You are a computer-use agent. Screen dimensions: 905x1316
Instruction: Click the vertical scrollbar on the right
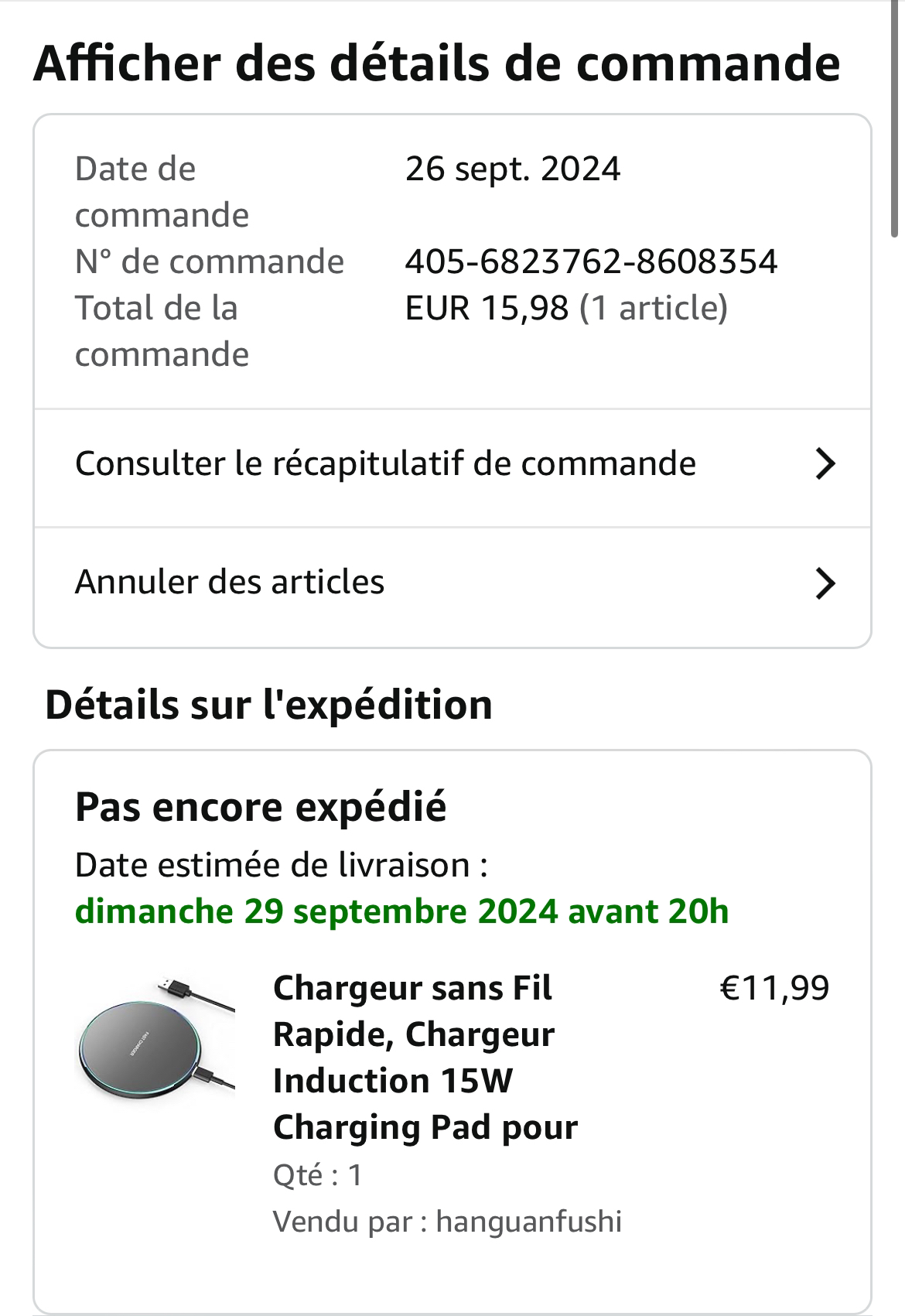click(895, 116)
